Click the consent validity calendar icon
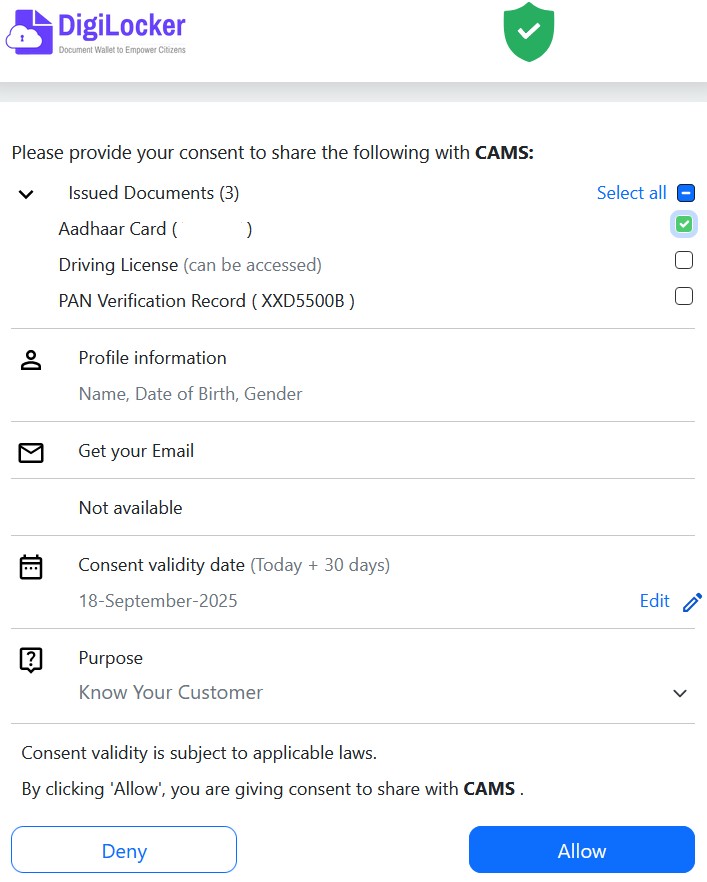 [31, 567]
